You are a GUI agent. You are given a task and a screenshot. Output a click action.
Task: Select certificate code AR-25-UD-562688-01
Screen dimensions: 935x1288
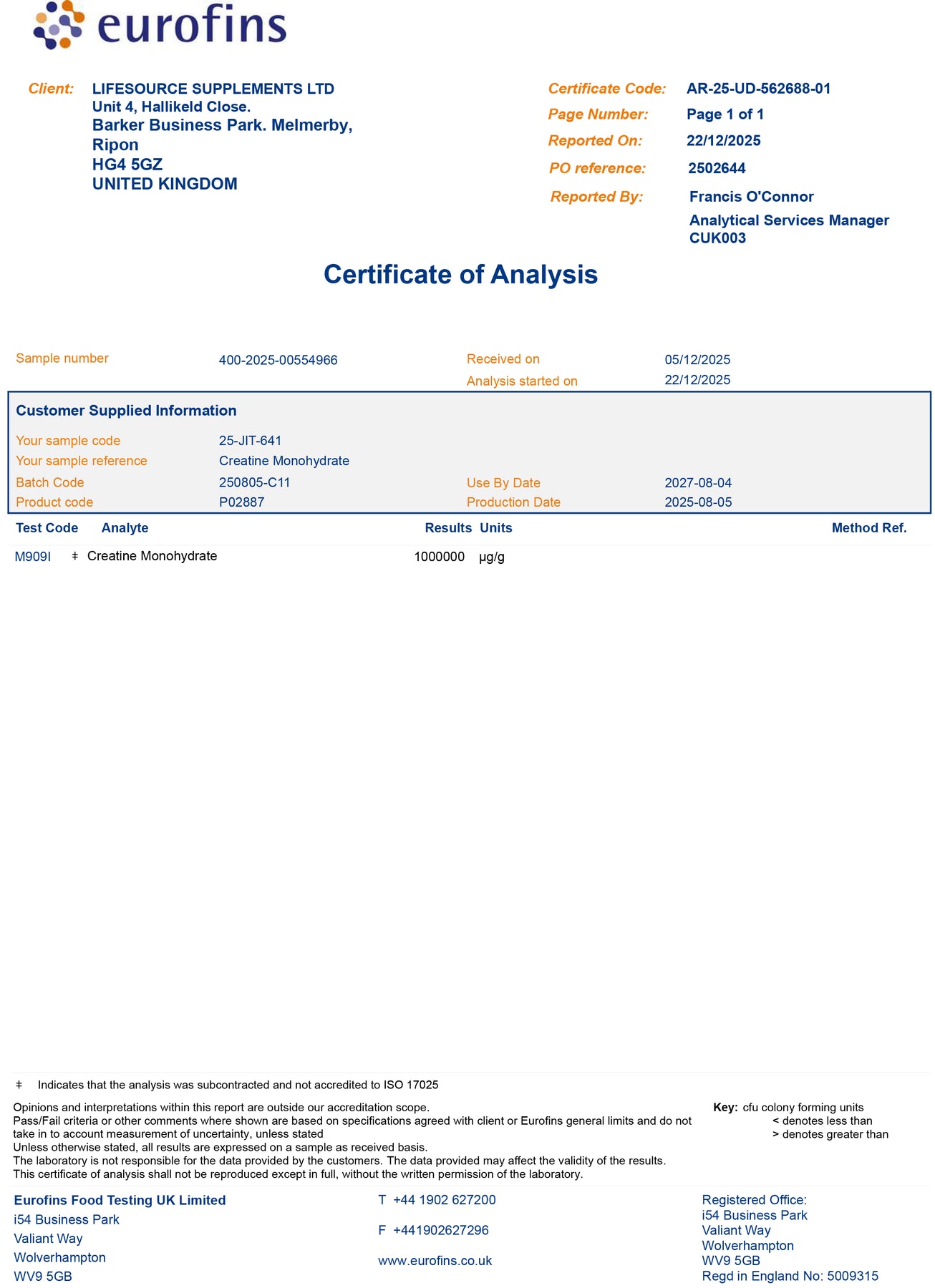[758, 89]
